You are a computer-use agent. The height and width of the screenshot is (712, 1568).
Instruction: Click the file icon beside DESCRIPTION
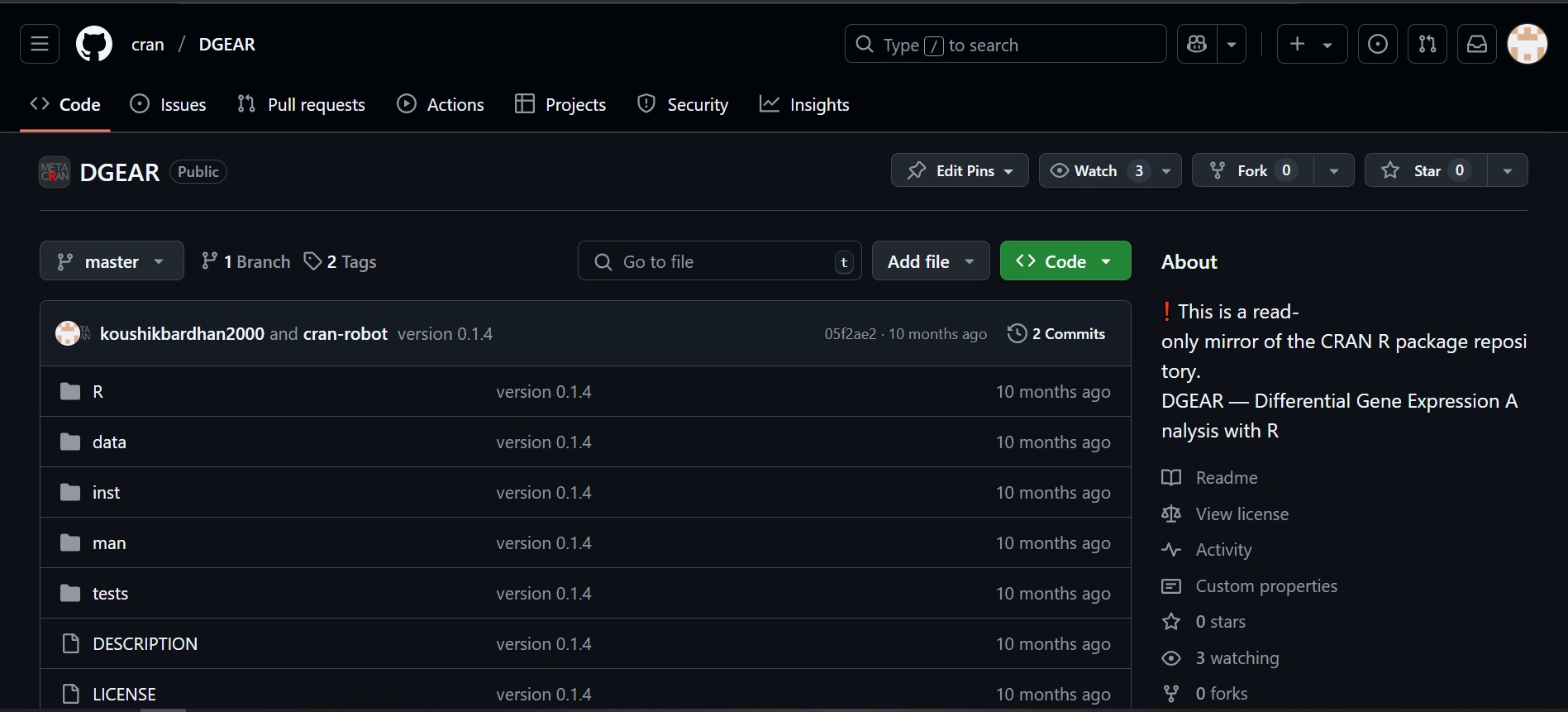tap(71, 643)
